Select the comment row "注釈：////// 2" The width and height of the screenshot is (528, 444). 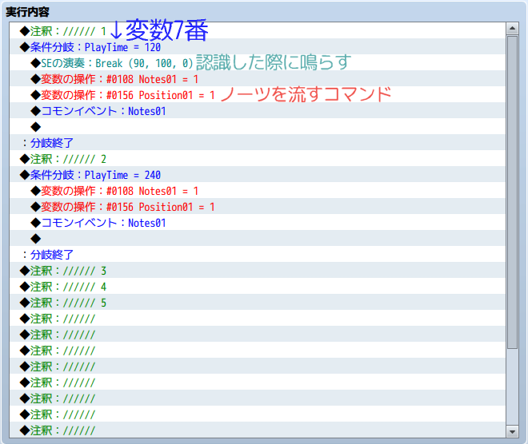coord(258,159)
